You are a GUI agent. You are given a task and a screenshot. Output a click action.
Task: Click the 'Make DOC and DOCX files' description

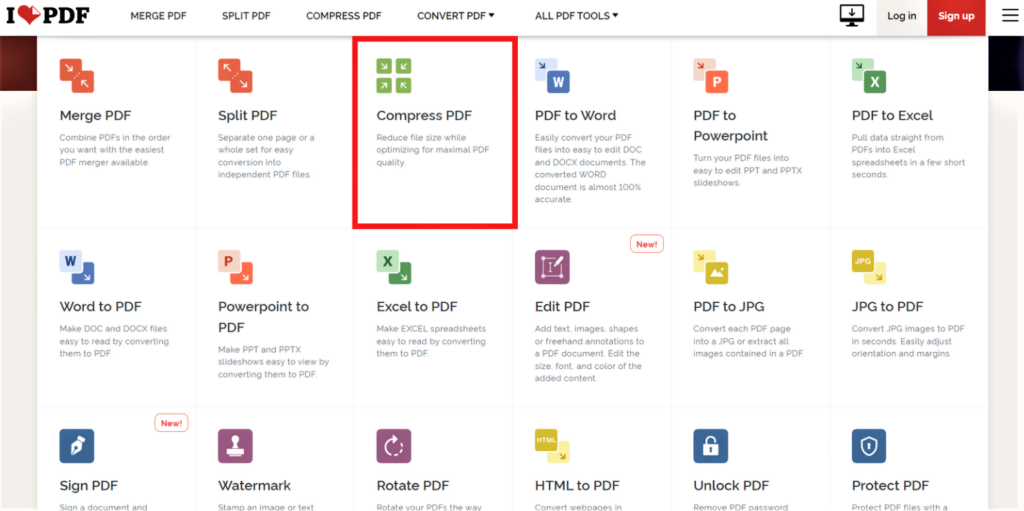[114, 341]
